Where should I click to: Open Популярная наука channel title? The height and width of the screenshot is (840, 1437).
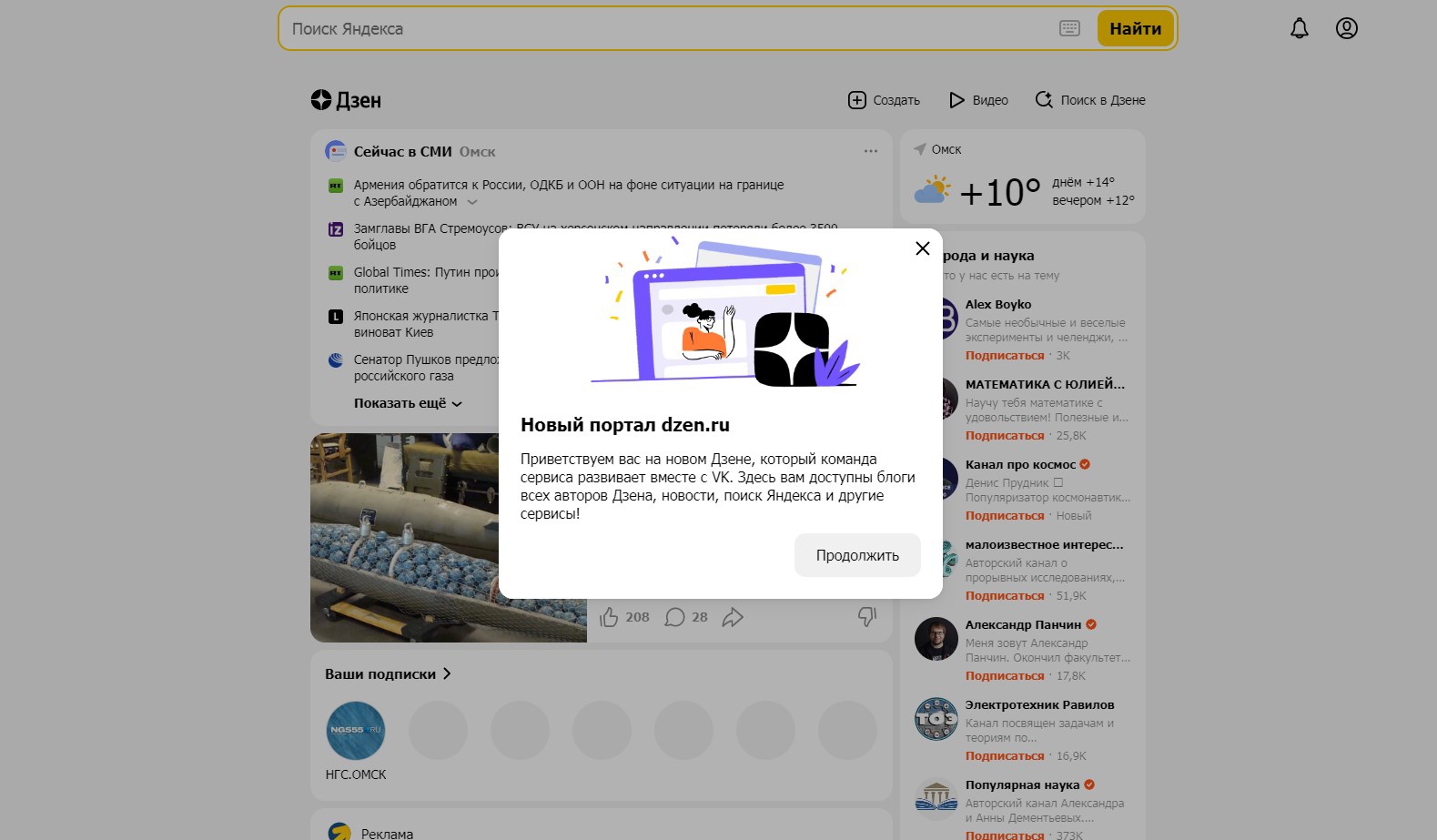pyautogui.click(x=1022, y=785)
